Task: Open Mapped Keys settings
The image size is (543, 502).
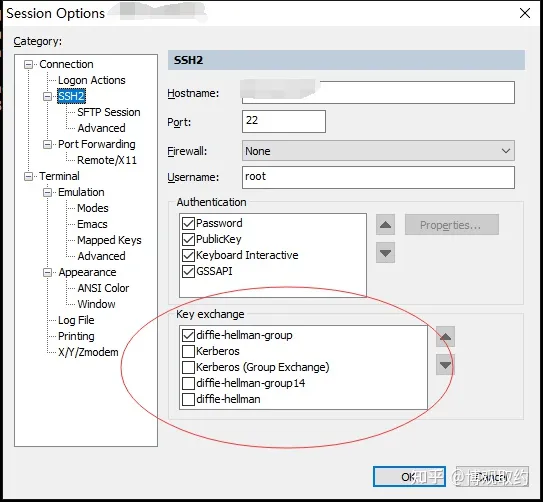Action: (109, 240)
